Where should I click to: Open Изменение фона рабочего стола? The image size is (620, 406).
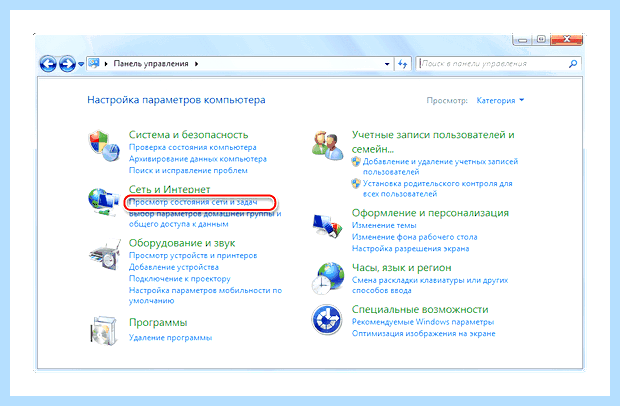(x=414, y=237)
